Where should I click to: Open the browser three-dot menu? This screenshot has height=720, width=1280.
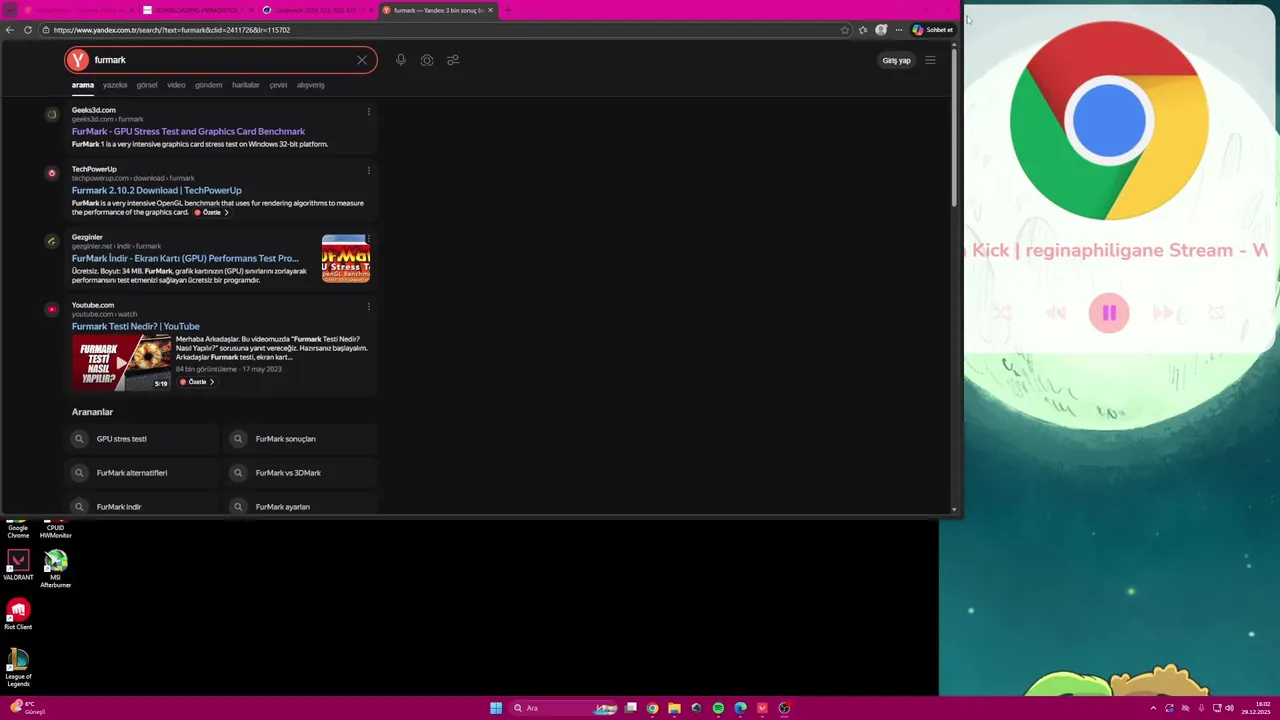899,30
